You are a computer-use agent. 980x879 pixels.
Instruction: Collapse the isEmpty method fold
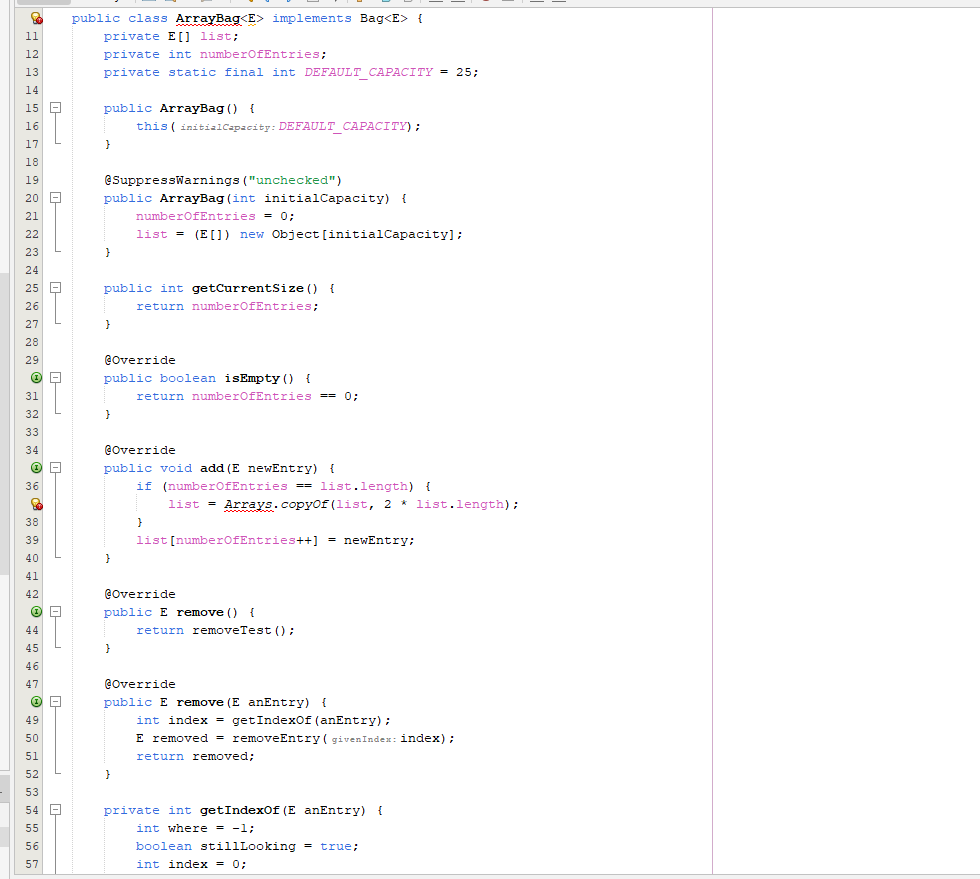[x=57, y=378]
